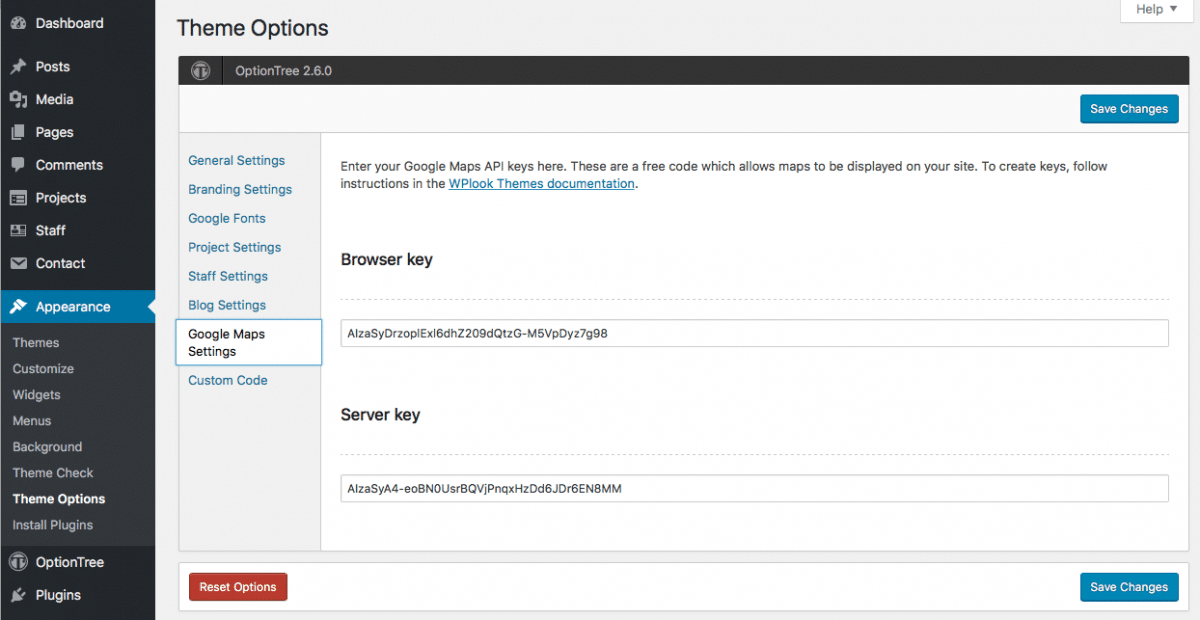1200x620 pixels.
Task: Select the Projects icon in the sidebar
Action: tap(21, 197)
